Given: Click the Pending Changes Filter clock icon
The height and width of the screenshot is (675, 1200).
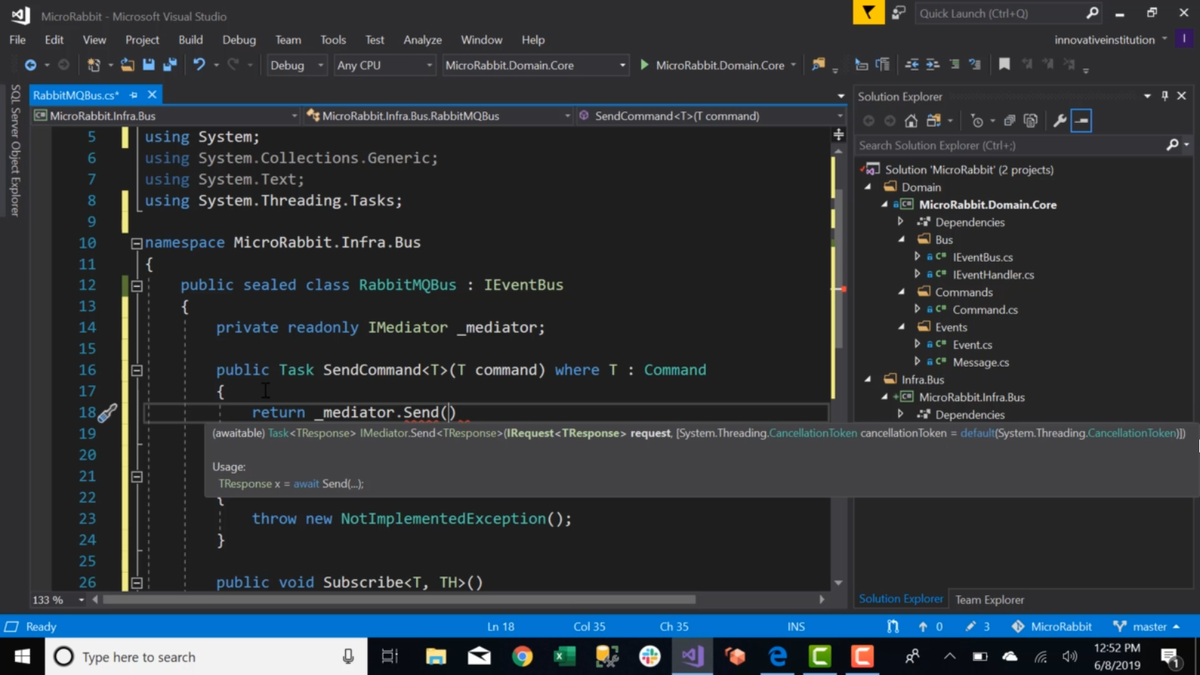Looking at the screenshot, I should click(977, 121).
